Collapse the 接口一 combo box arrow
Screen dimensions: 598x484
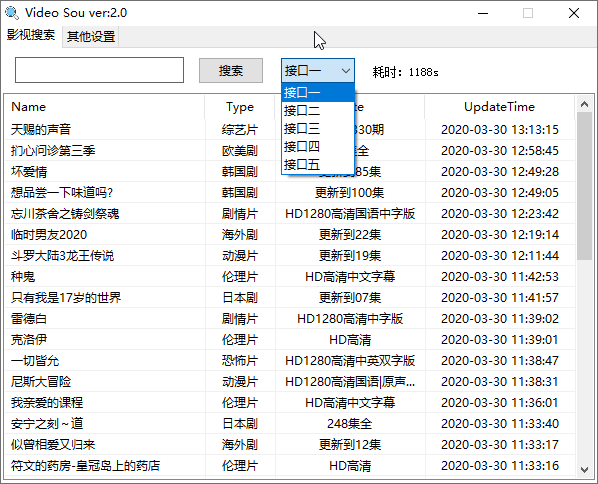point(346,71)
